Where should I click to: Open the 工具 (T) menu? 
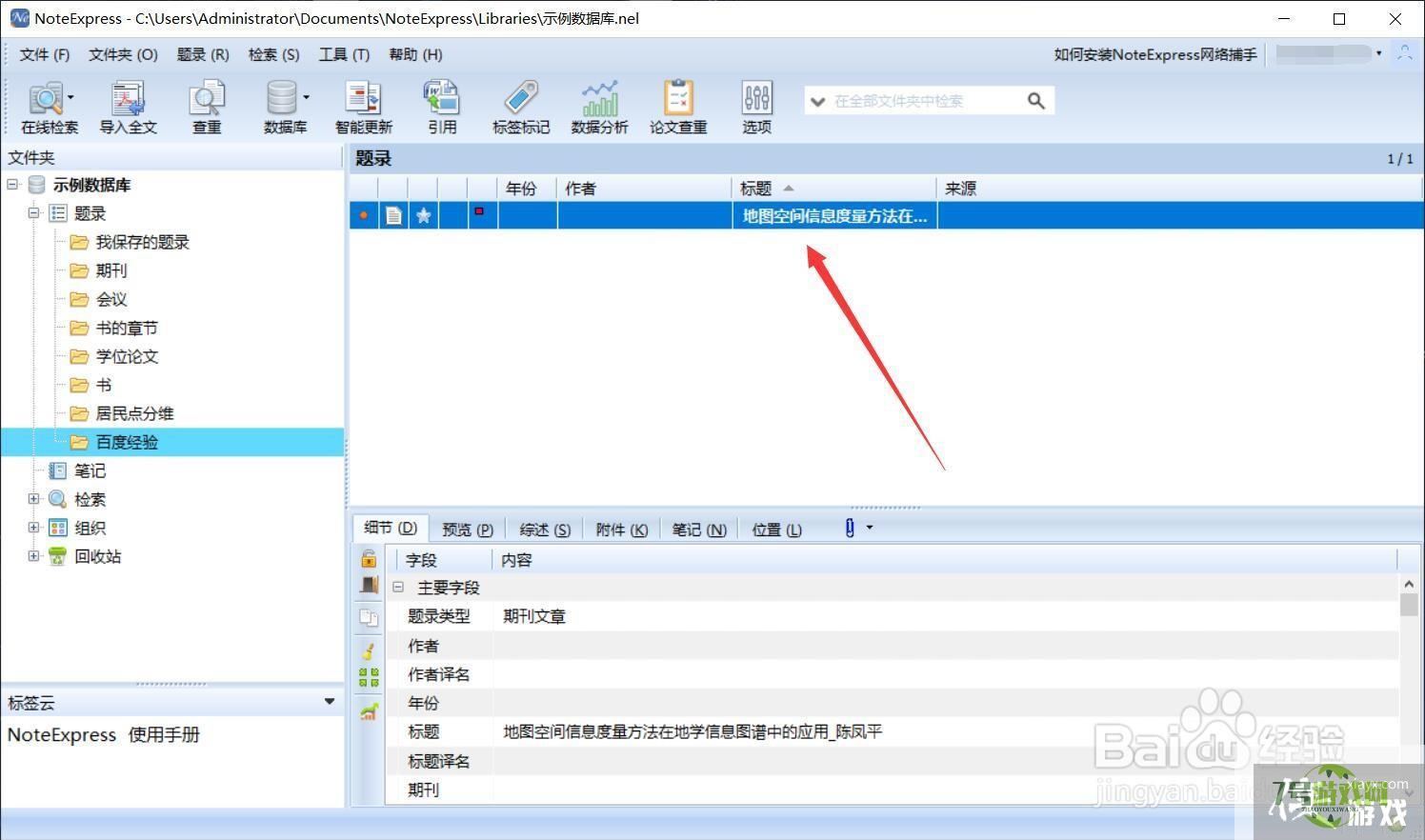344,54
